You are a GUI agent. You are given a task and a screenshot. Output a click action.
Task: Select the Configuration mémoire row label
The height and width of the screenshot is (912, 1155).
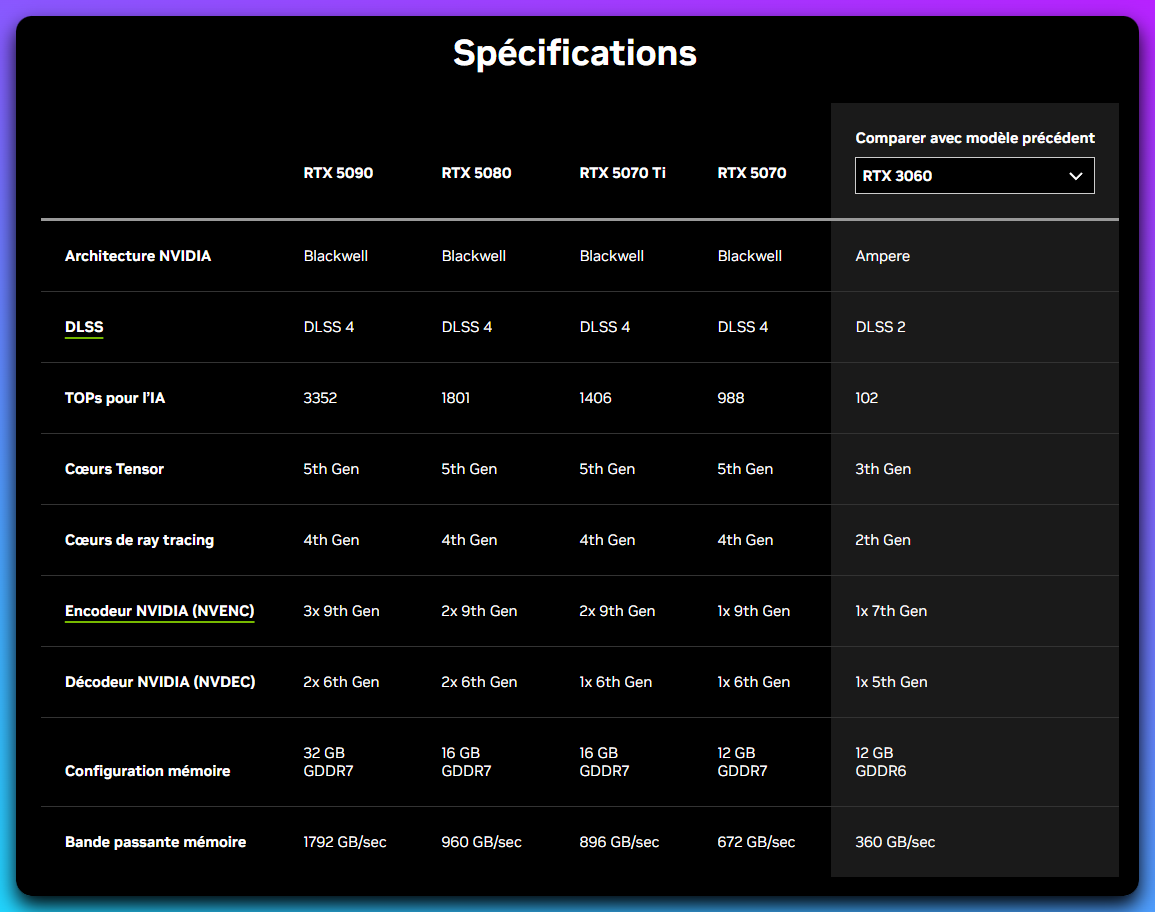tap(147, 771)
